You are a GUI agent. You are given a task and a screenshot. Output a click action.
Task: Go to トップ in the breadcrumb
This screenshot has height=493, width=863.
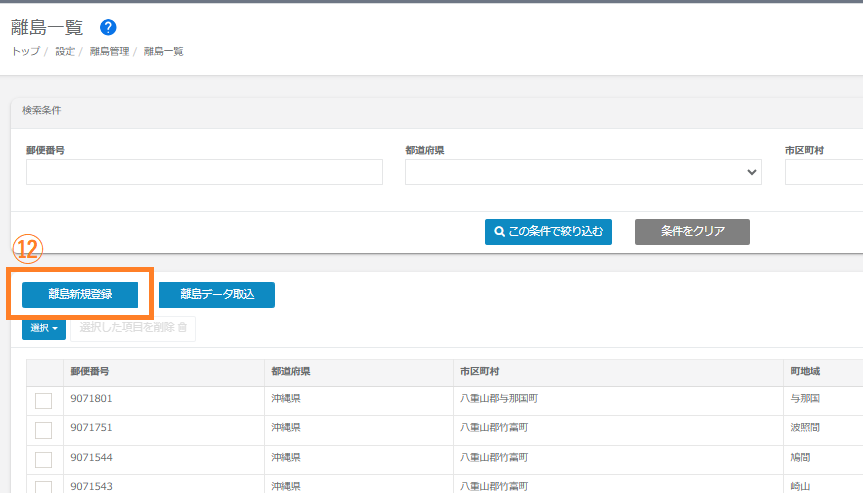(25, 51)
